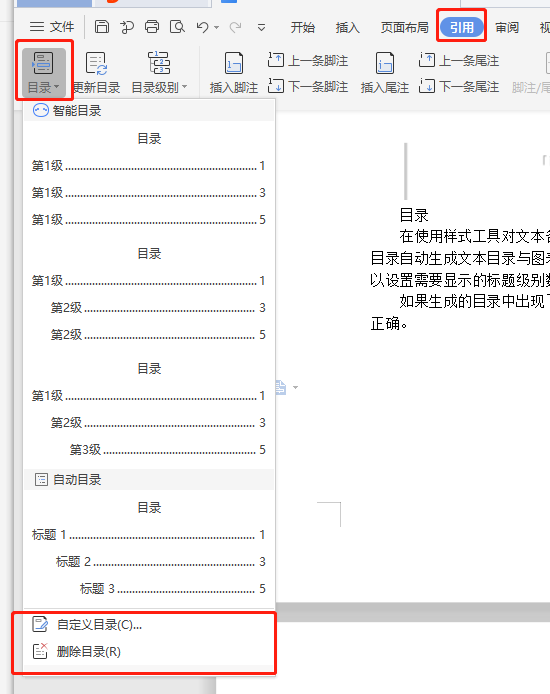The image size is (550, 694).
Task: Click the print preview icon
Action: [x=177, y=27]
